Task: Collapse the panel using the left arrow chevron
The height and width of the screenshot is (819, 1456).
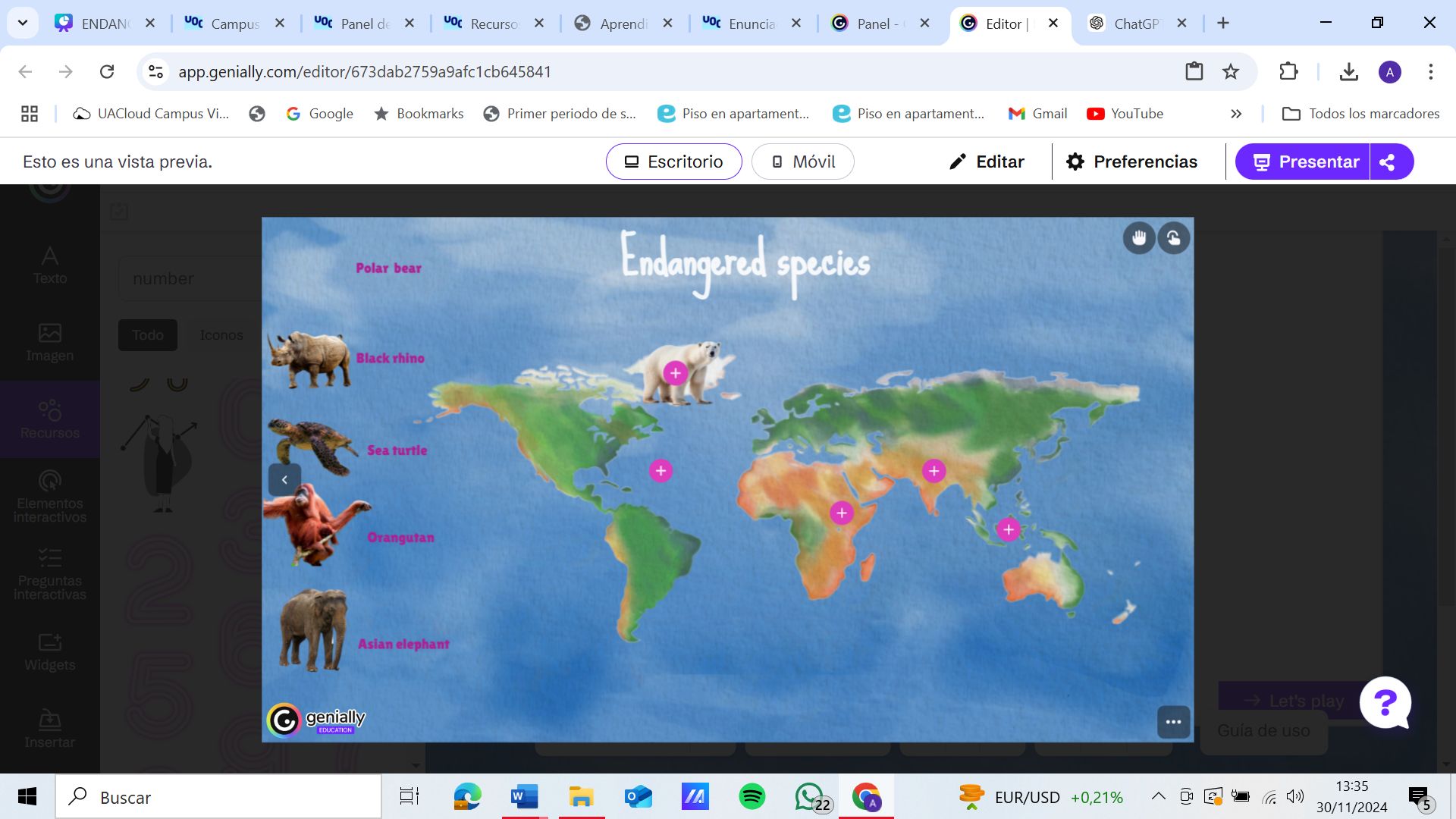Action: pos(284,479)
